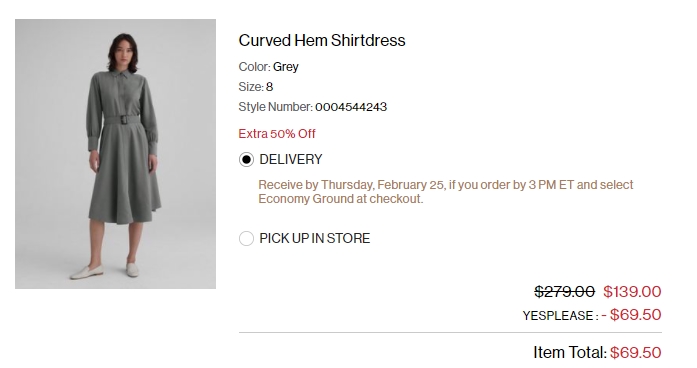Click the Size: 8 attribute line
Viewport: 697px width, 368px height.
(256, 87)
